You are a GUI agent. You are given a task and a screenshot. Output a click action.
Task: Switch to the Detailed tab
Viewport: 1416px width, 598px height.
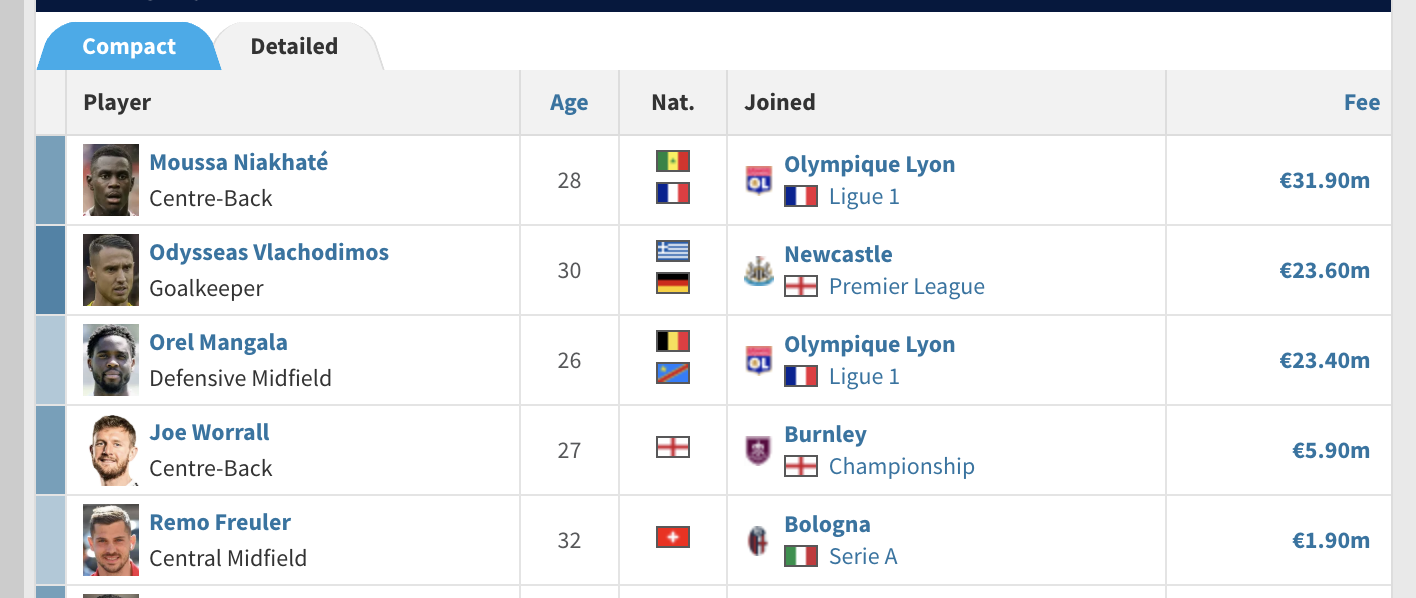point(294,46)
